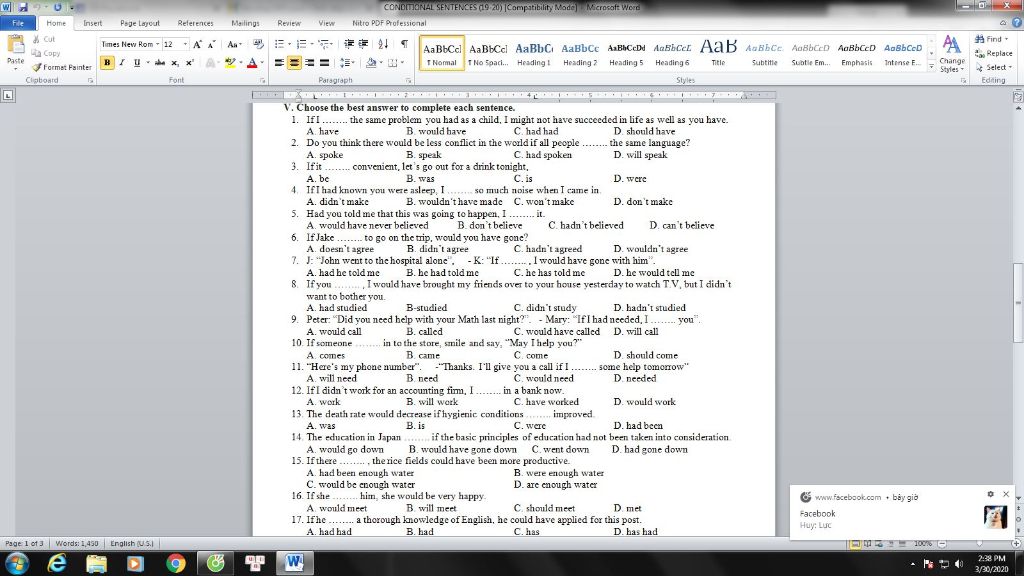
Task: Switch to the Page Layout tab
Action: tap(140, 23)
